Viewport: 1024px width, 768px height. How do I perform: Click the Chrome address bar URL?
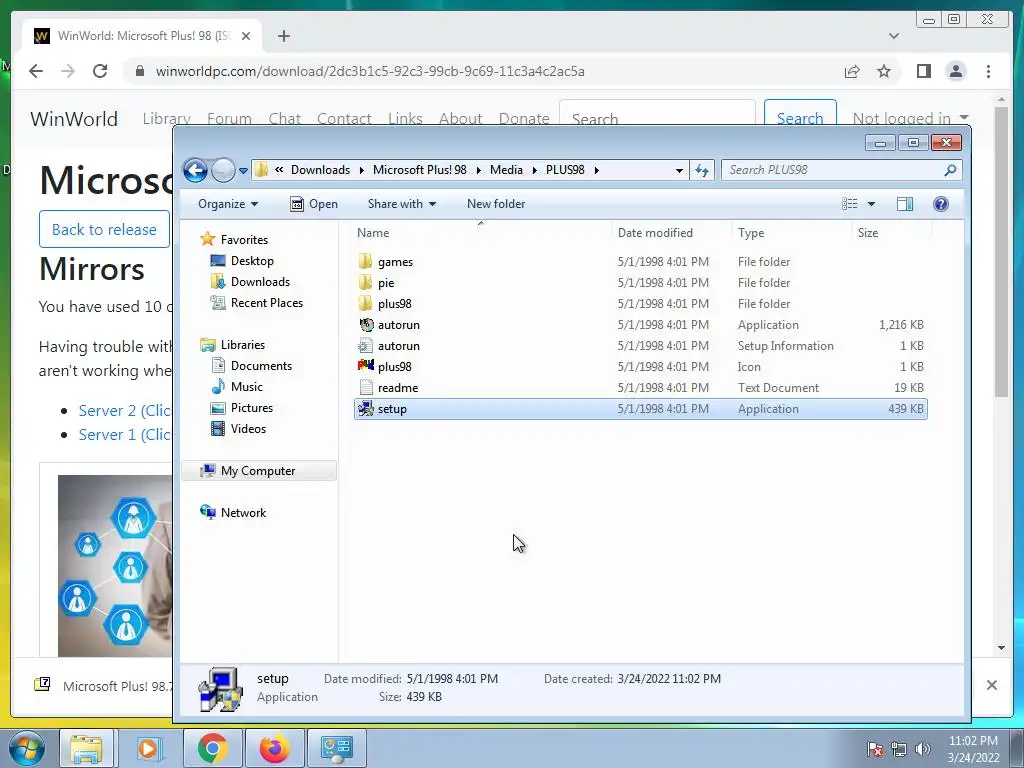coord(370,71)
